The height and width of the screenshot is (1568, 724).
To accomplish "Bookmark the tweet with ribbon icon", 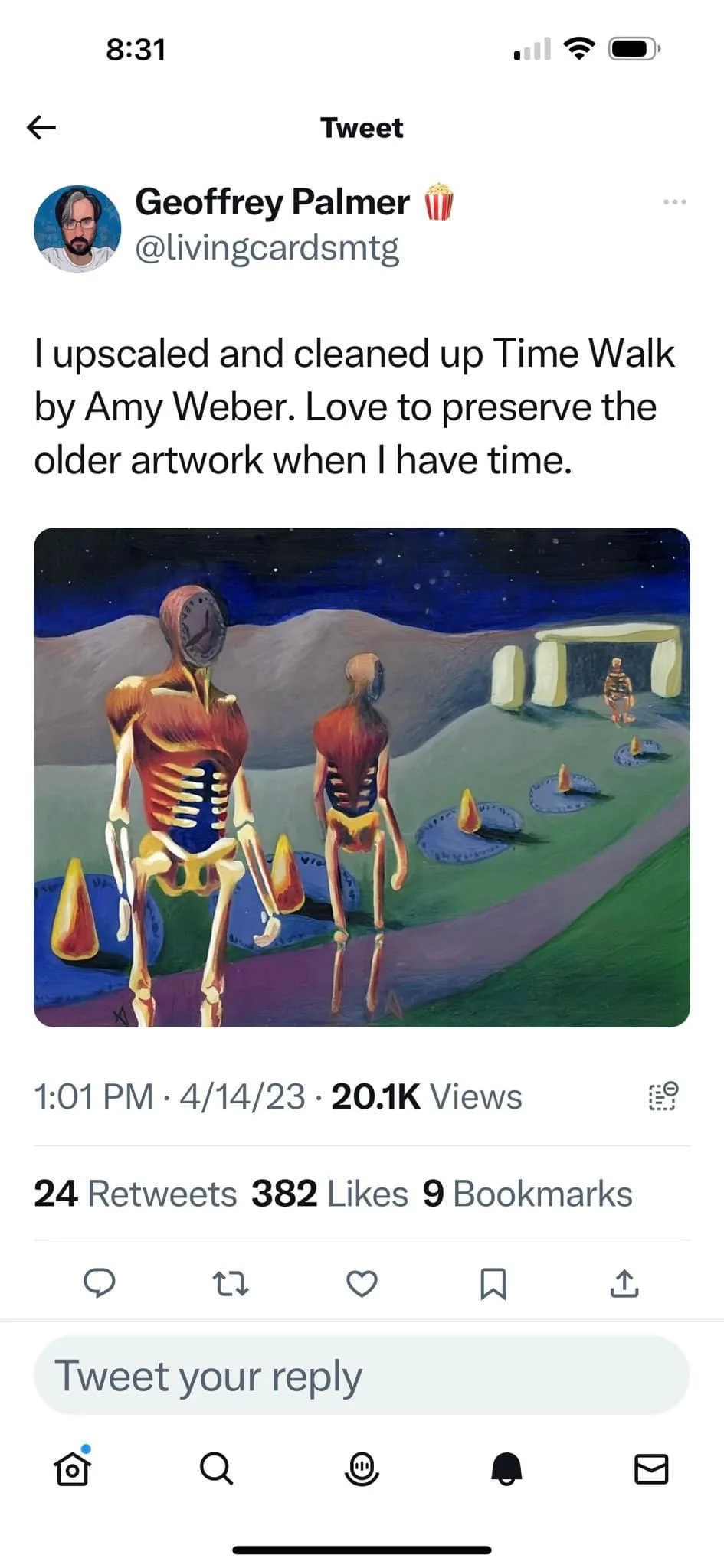I will [x=493, y=1284].
